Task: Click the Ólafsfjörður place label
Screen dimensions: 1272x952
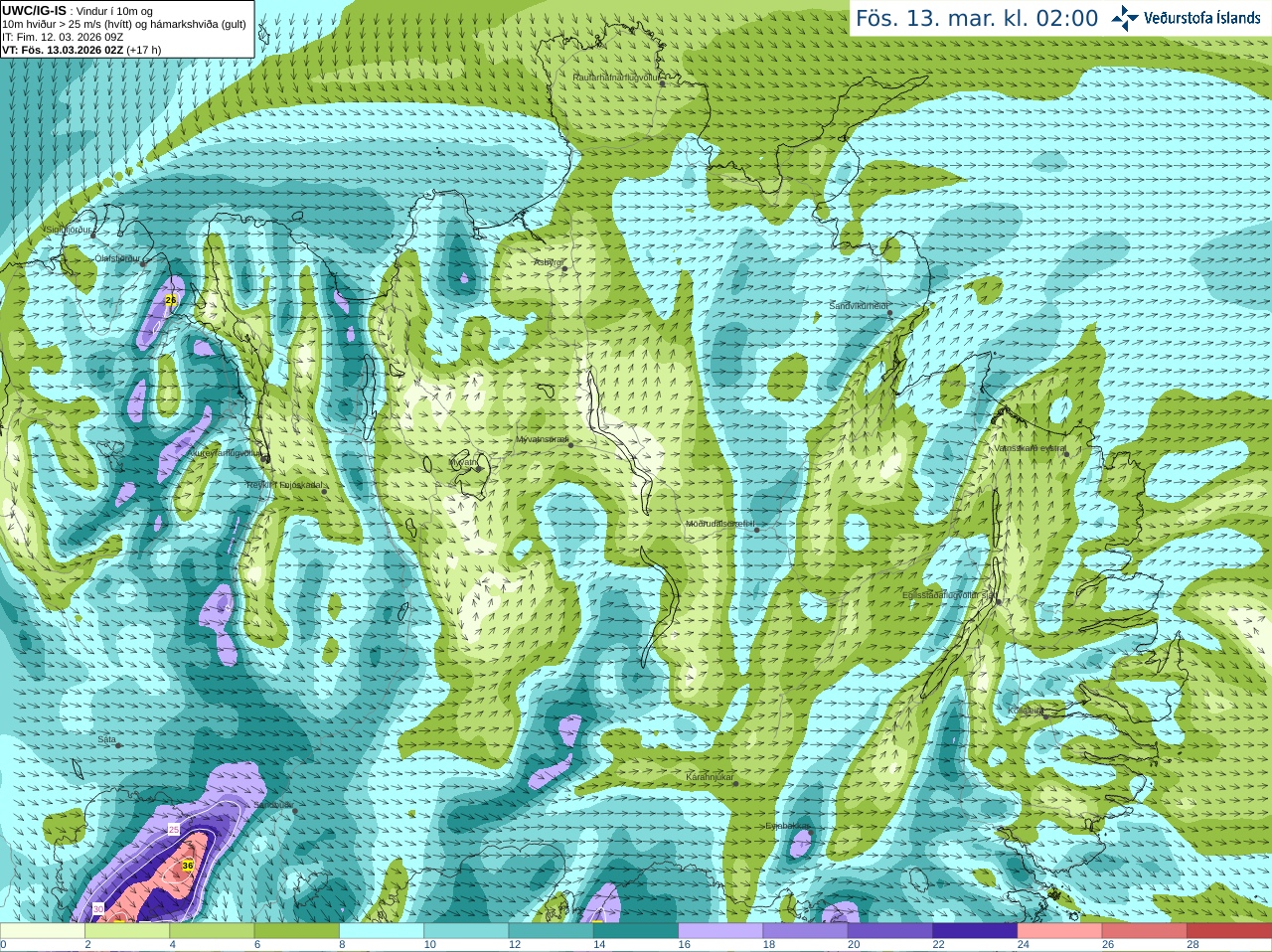Action: coord(116,258)
